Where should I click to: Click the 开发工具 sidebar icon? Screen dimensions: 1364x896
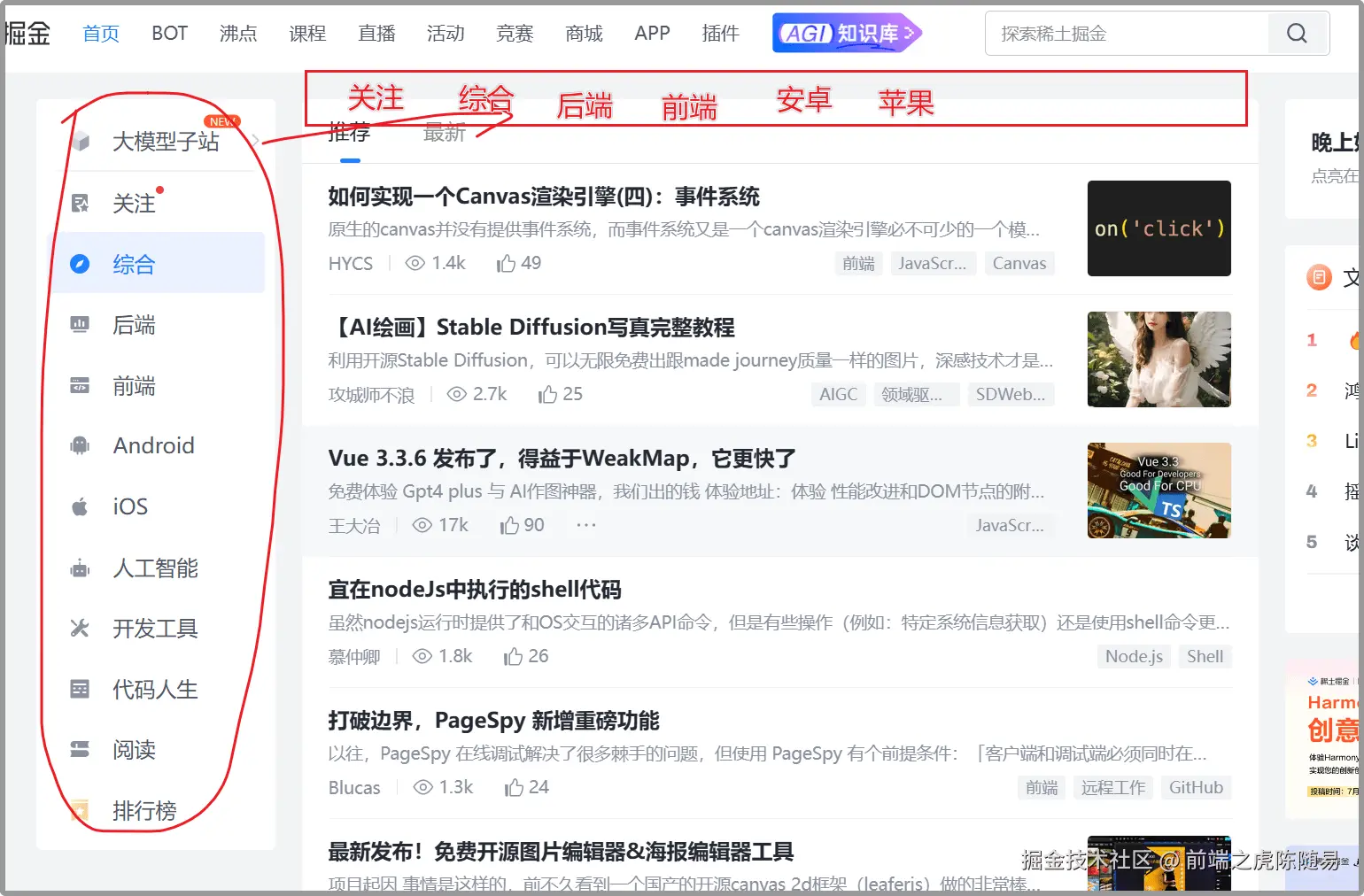pos(79,629)
